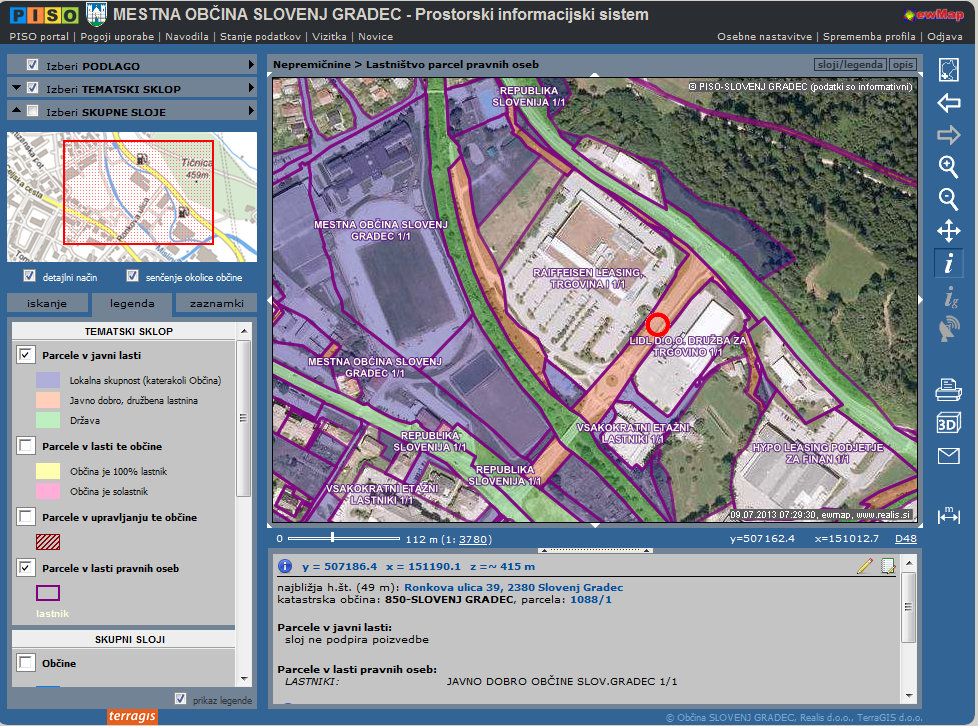Switch to the zaznamki tab
The height and width of the screenshot is (726, 978).
[216, 304]
